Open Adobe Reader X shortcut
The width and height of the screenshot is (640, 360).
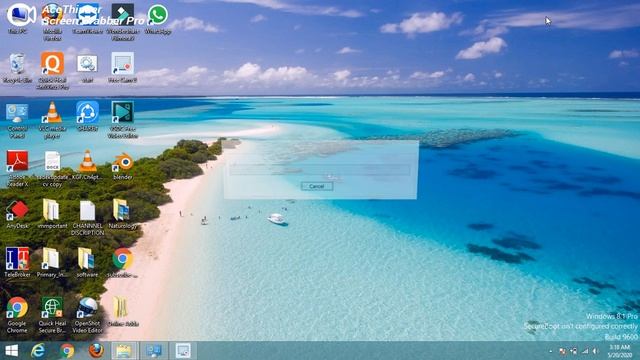[x=17, y=161]
